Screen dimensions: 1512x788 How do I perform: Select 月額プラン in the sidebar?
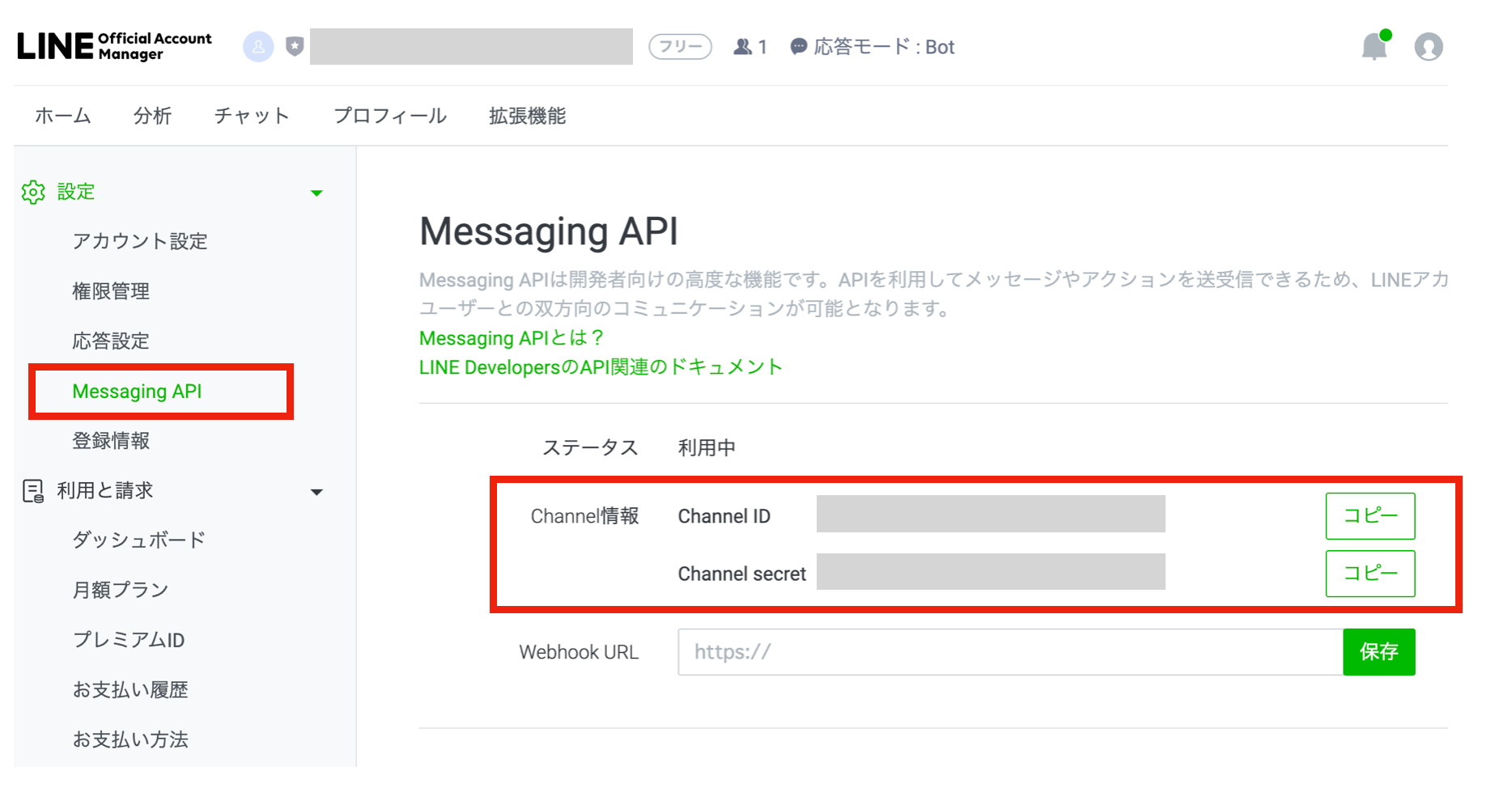click(x=121, y=590)
